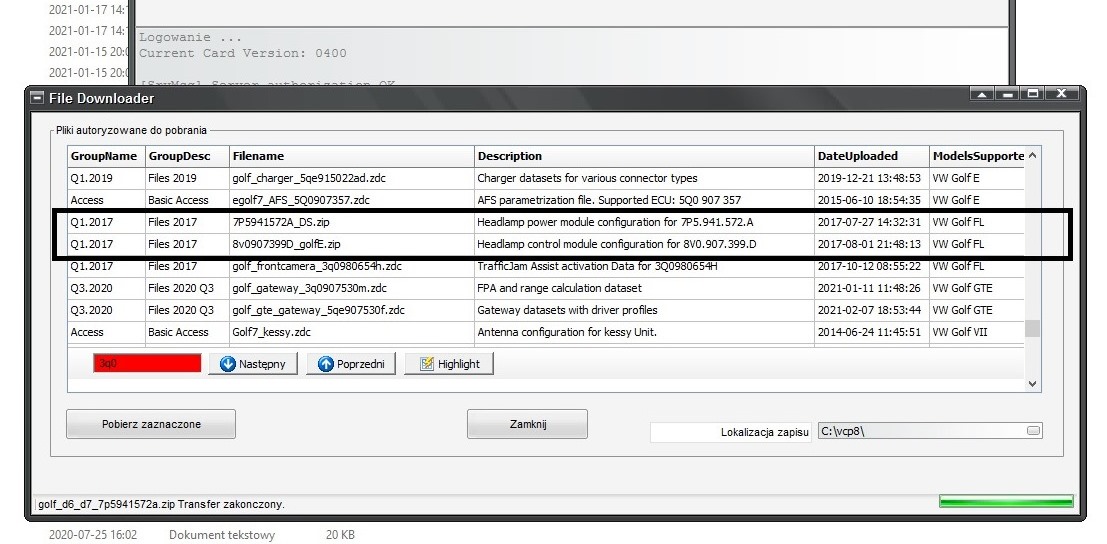Click the File Downloader window menu icon
The height and width of the screenshot is (544, 1107).
tap(37, 98)
